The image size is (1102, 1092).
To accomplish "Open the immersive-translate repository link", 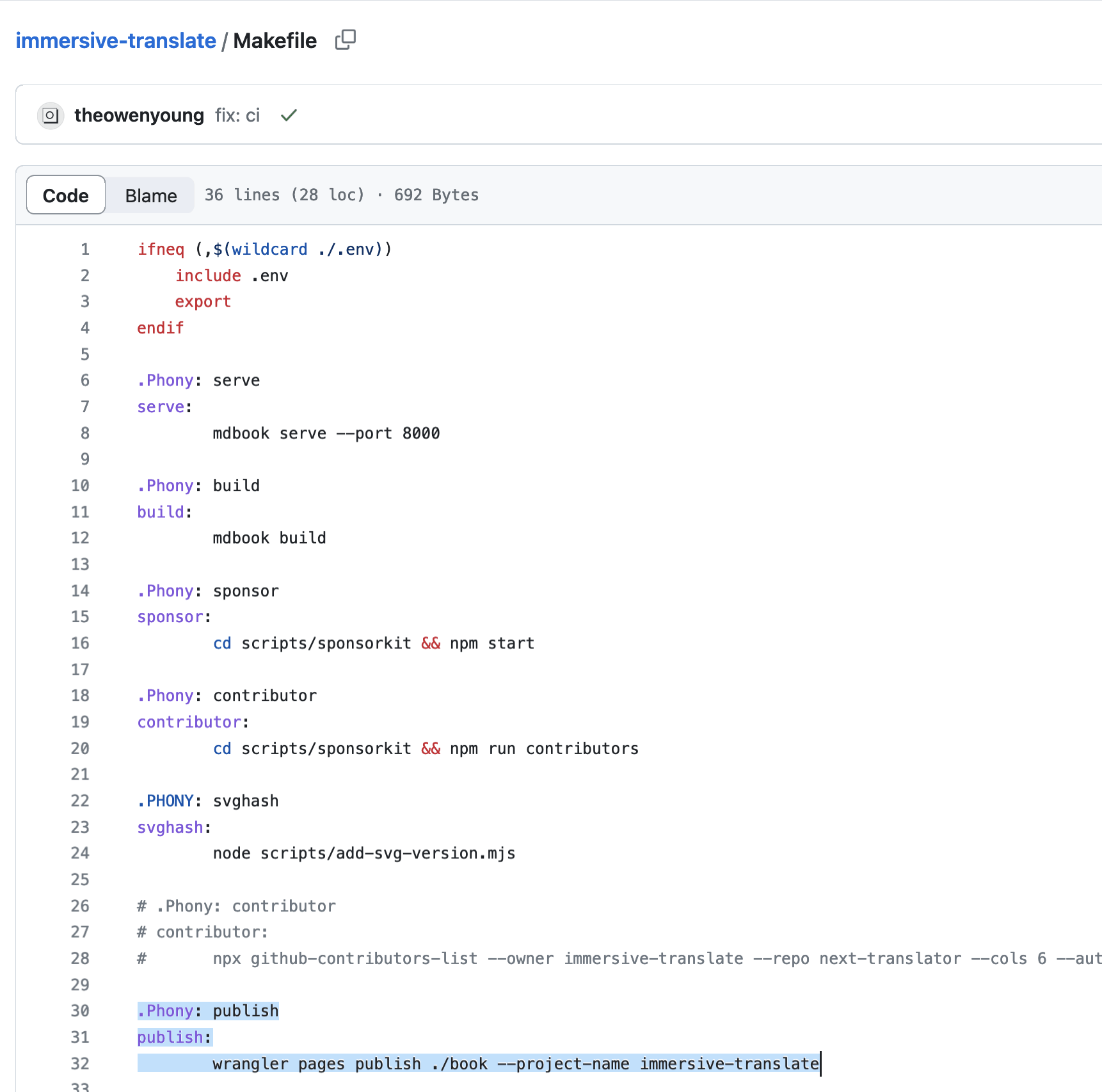I will pos(116,41).
